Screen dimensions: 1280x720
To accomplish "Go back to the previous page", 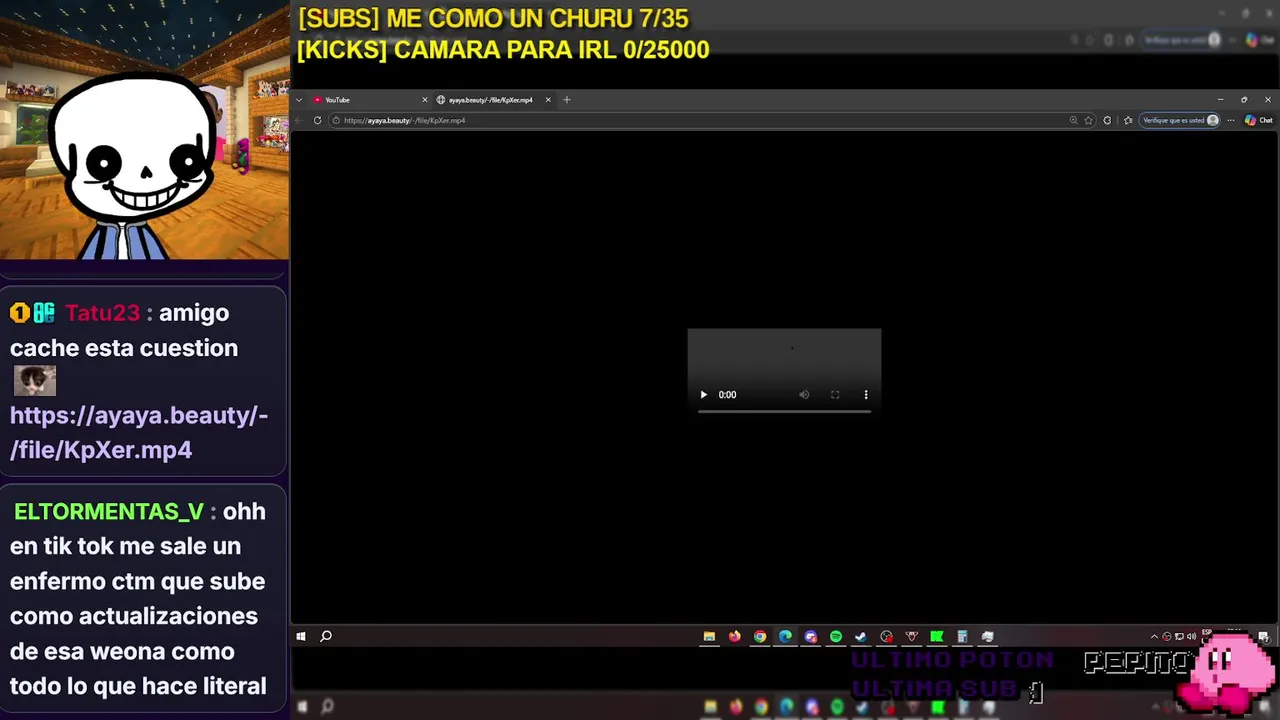I will (298, 120).
